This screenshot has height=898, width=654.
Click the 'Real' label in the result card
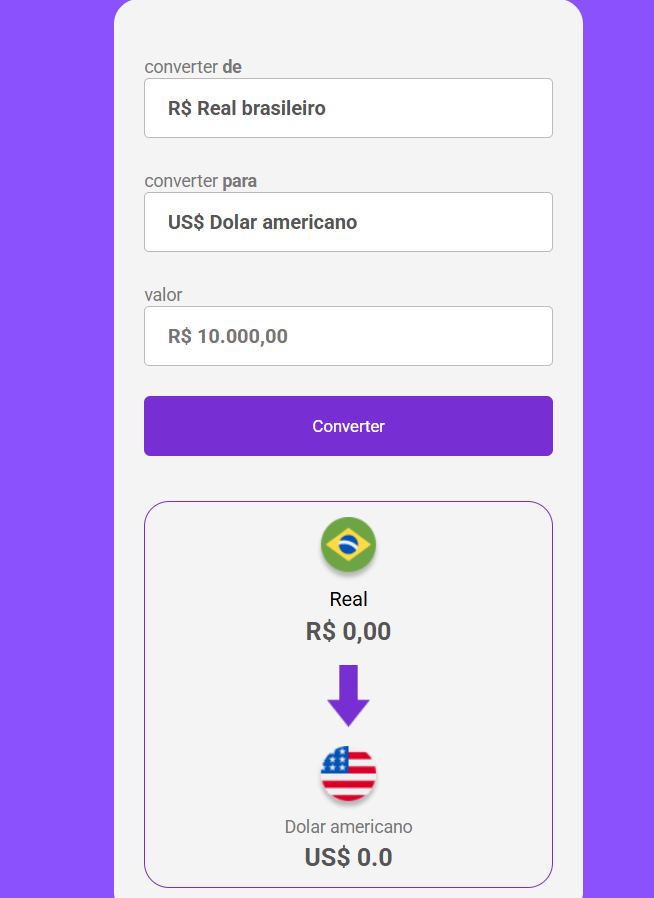348,599
